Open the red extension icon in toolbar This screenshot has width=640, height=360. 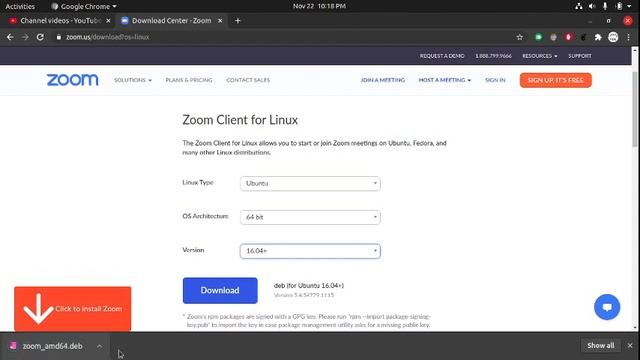[x=568, y=37]
